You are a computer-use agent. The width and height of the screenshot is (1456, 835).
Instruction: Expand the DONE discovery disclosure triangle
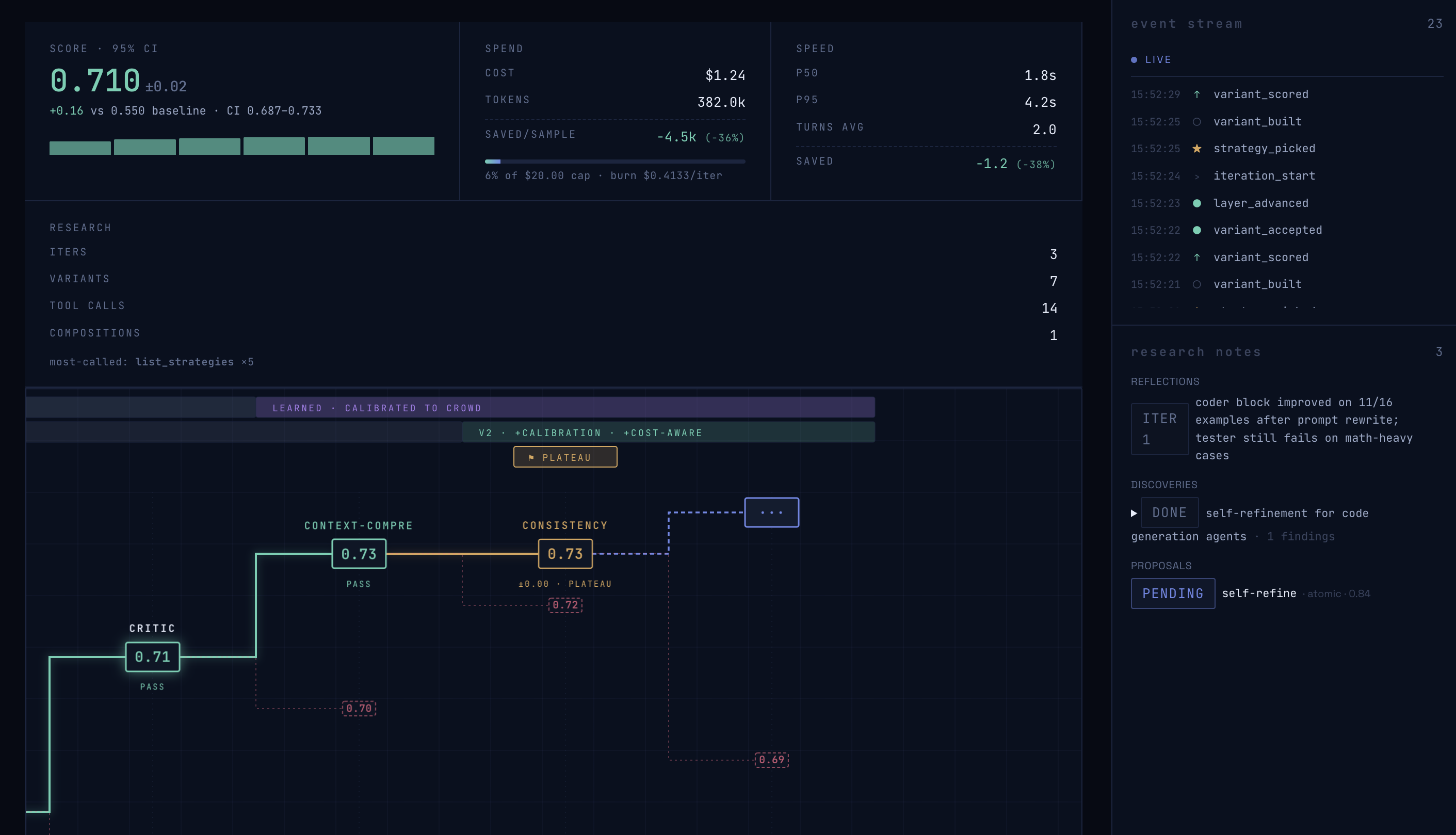pyautogui.click(x=1134, y=512)
